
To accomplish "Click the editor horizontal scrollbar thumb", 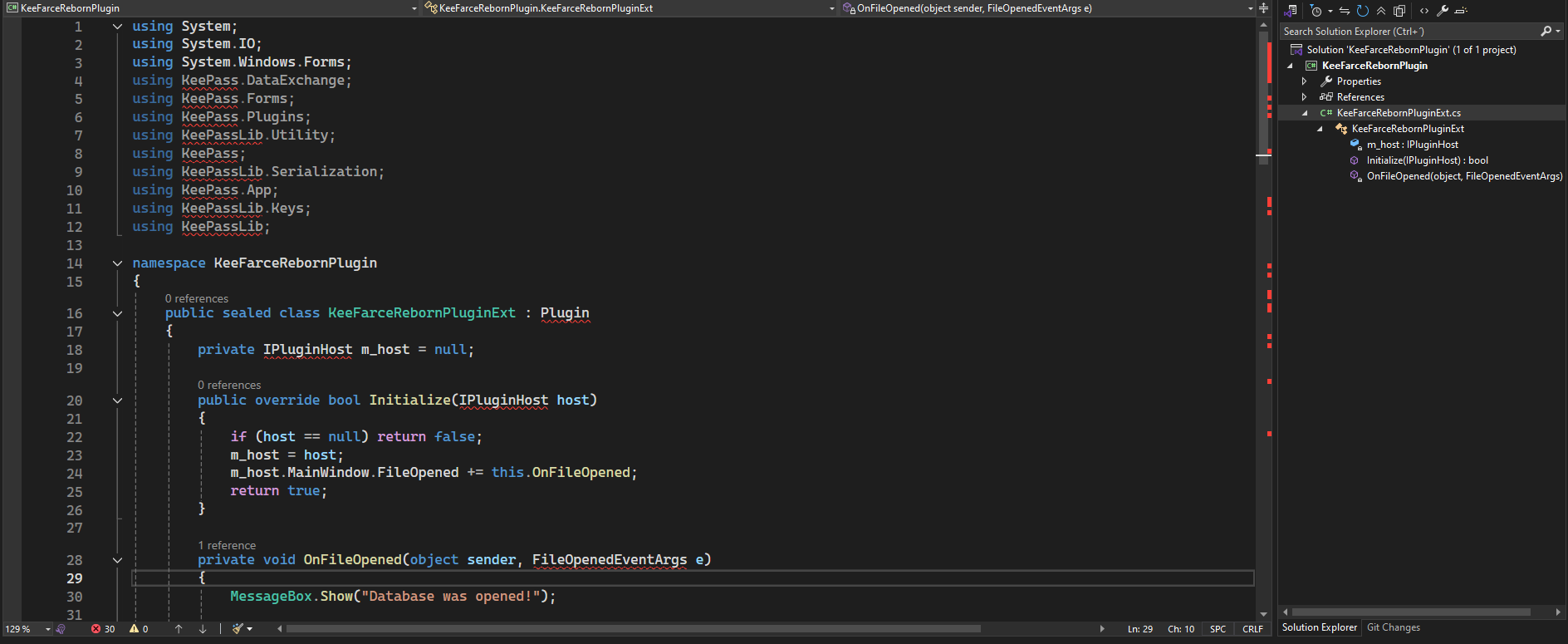I will 634,629.
